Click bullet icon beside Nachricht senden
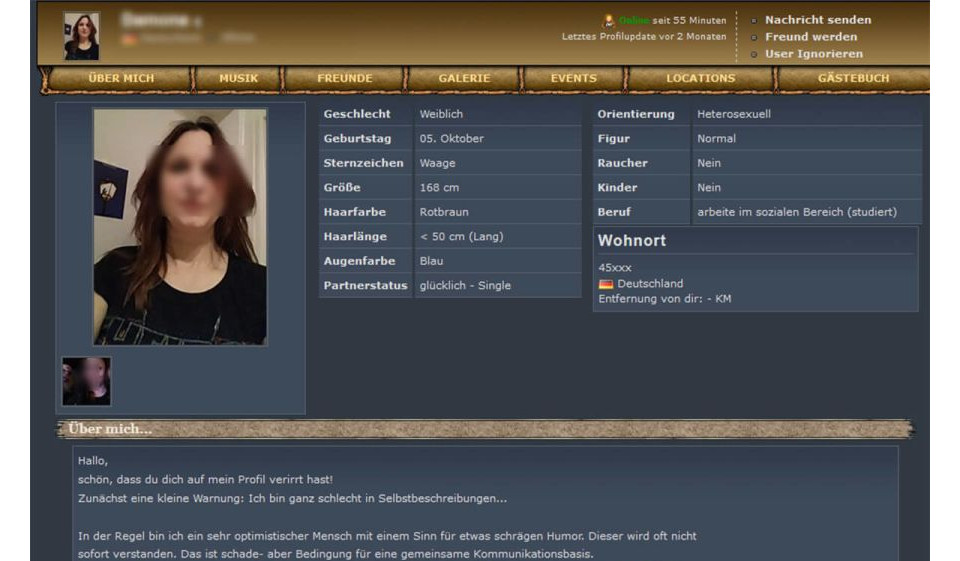The width and height of the screenshot is (960, 561). coord(754,20)
